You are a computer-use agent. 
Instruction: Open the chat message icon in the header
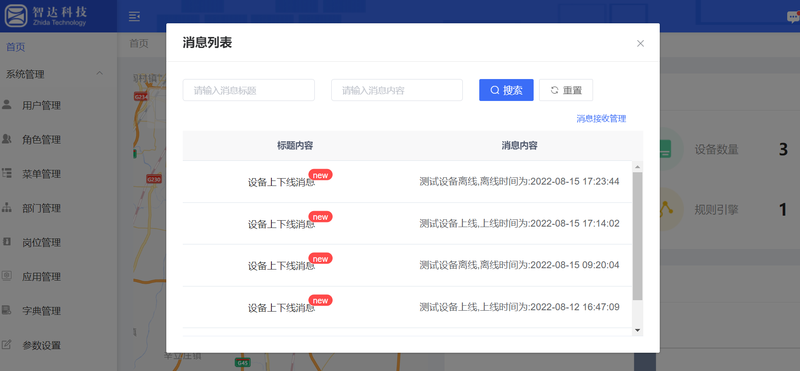[793, 17]
